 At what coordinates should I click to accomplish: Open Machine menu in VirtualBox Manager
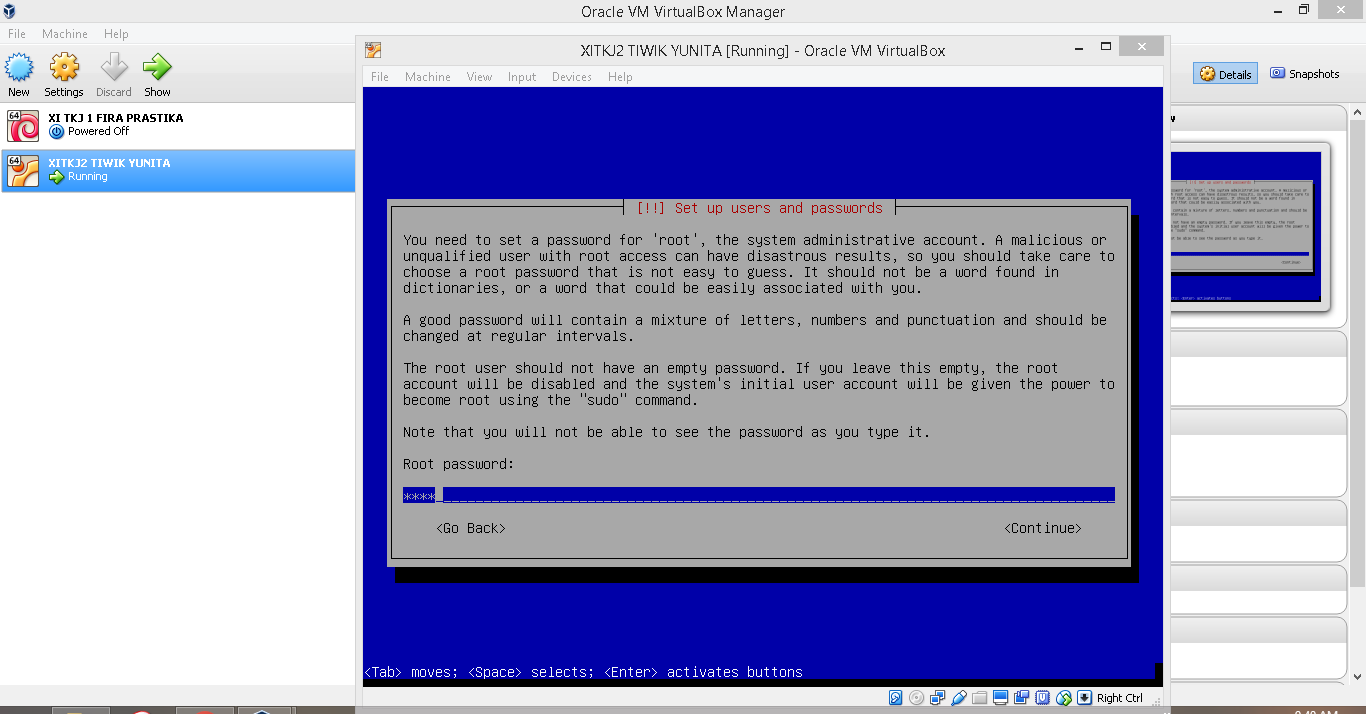[65, 34]
